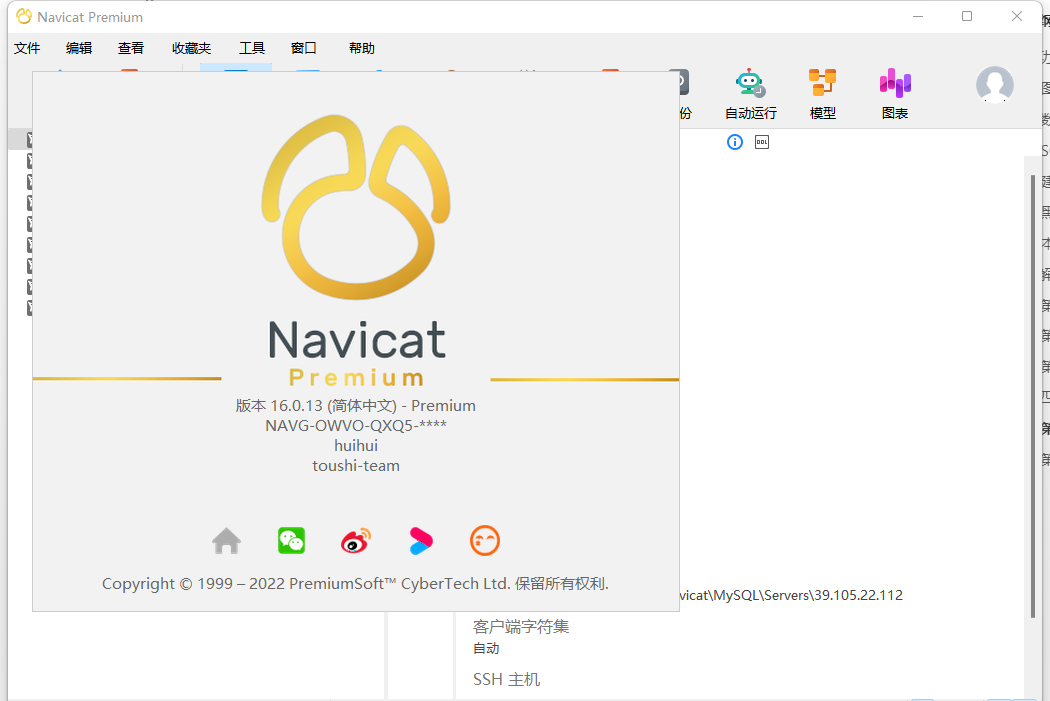Click the pink-blue video icon in About dialog
The image size is (1050, 701).
coord(421,541)
